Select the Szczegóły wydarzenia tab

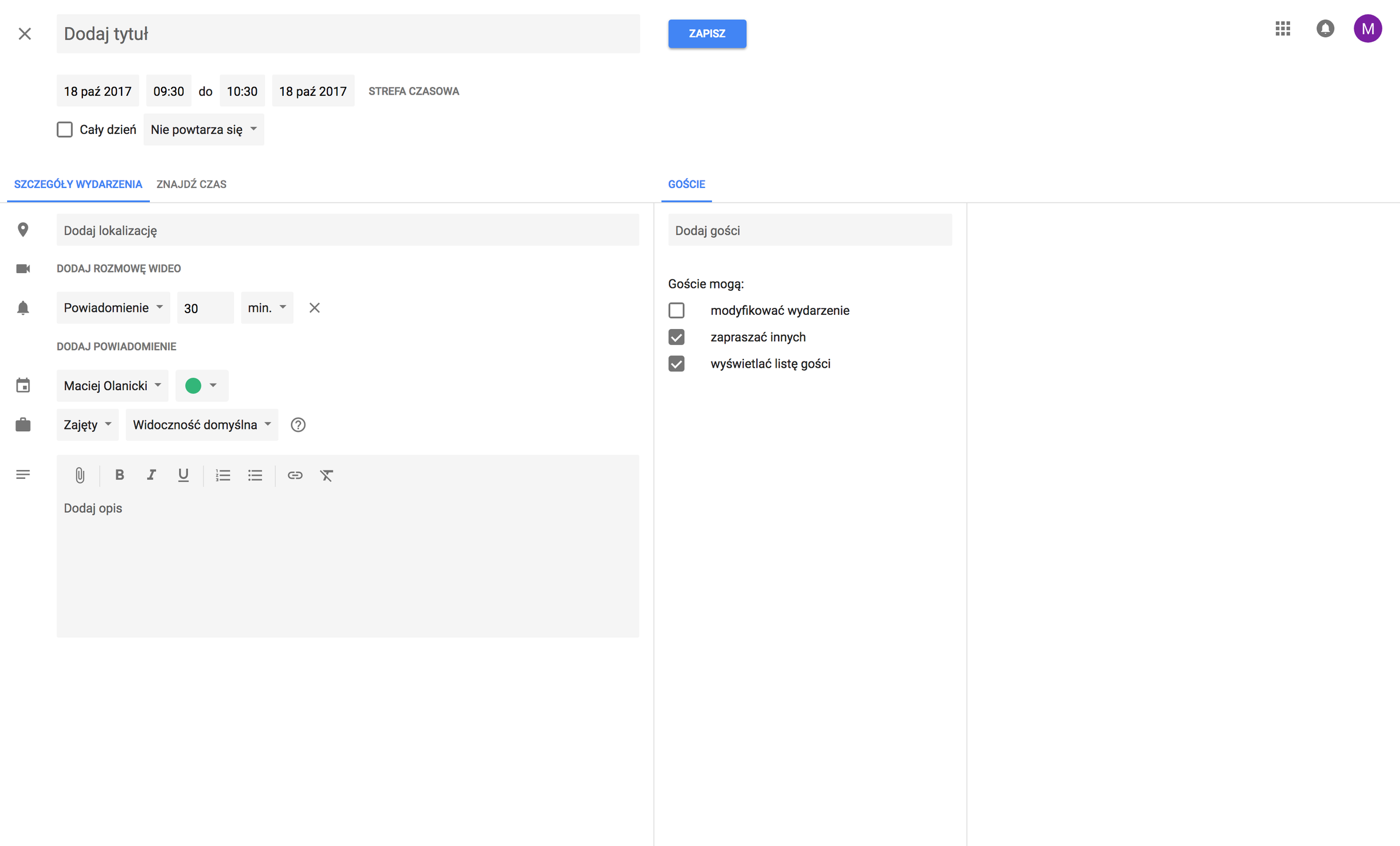(78, 184)
